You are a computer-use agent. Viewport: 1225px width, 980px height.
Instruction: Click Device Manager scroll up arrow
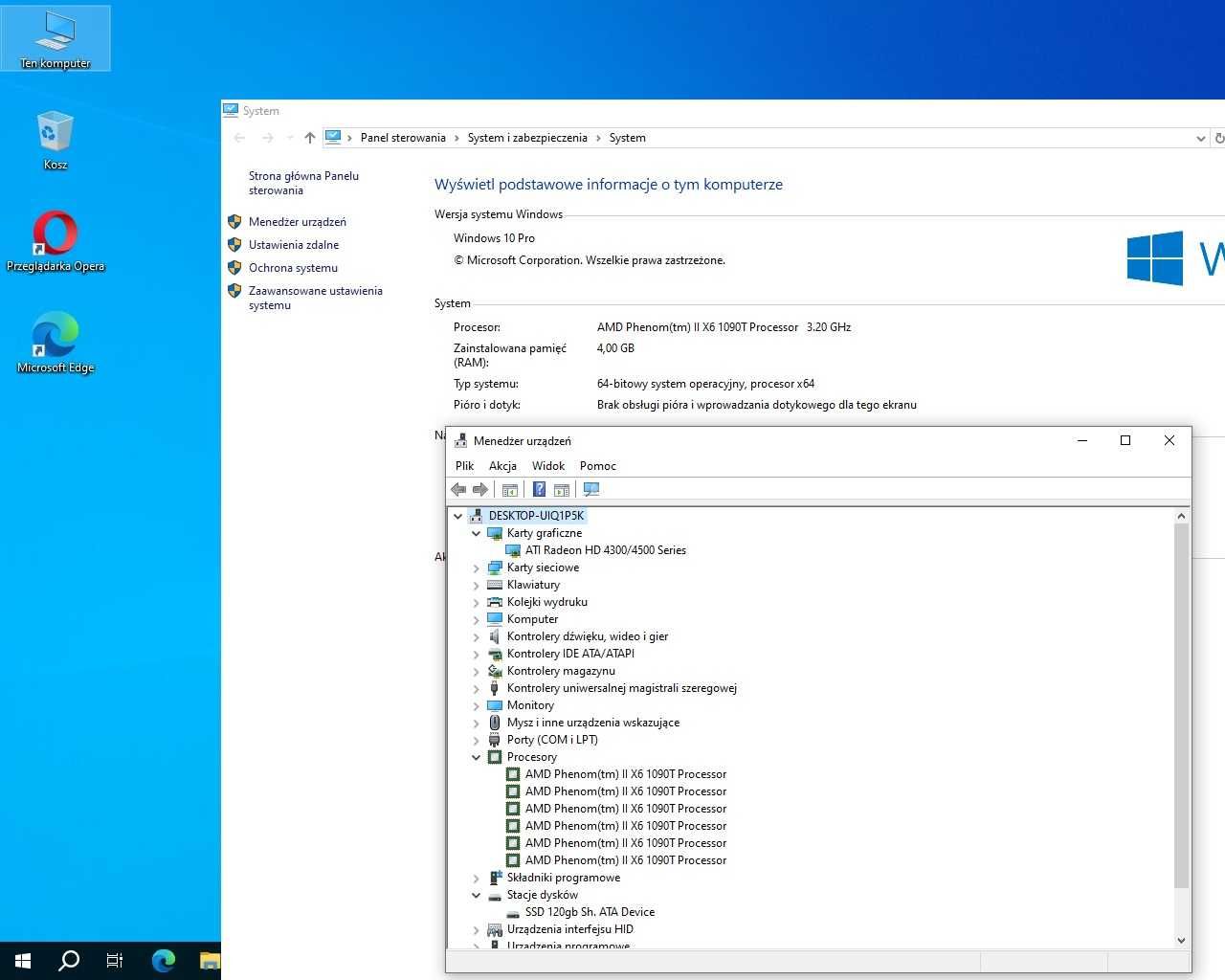pos(1181,516)
